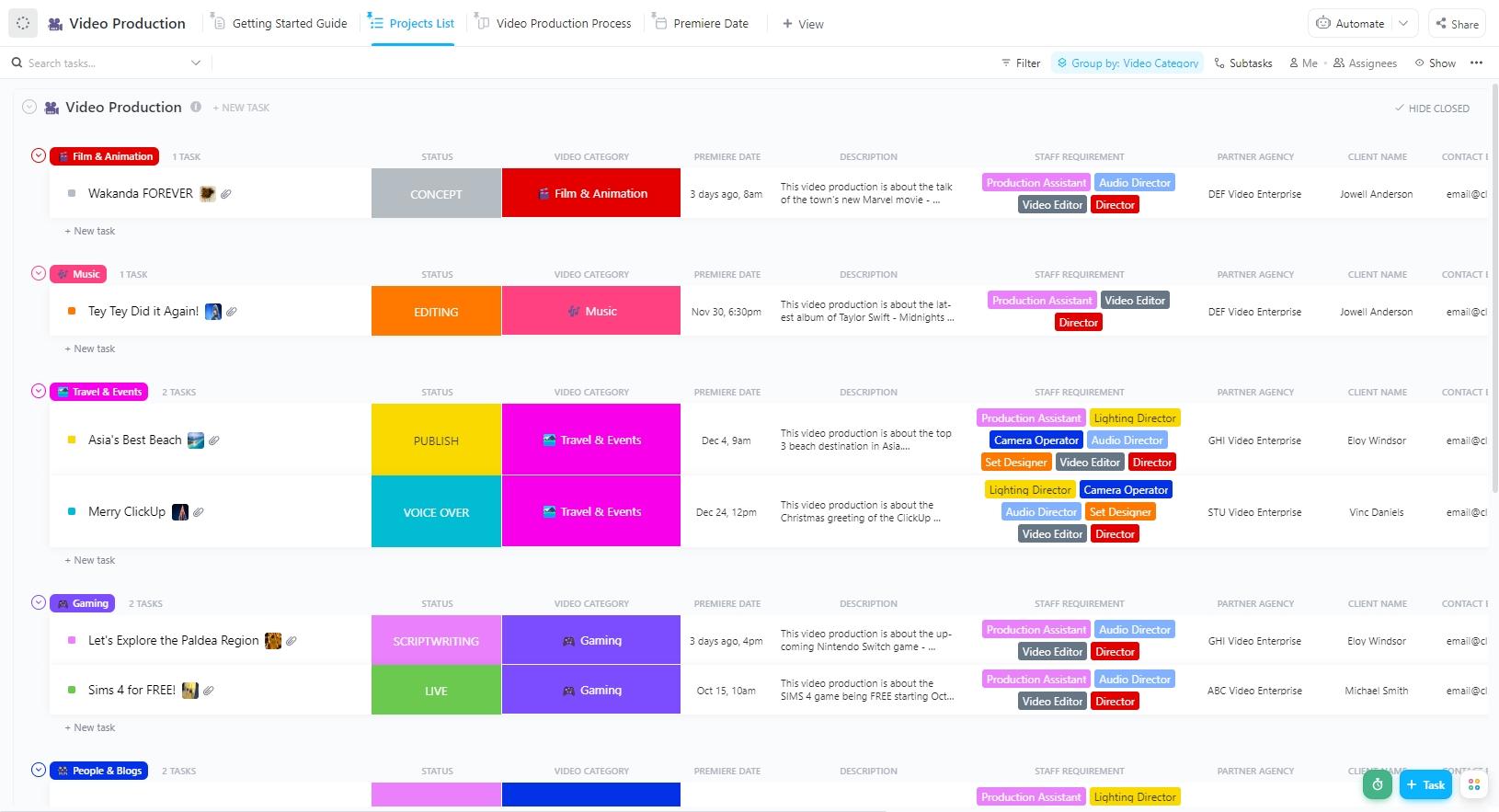Open the Asia's Best Beach thumbnail
This screenshot has height=812, width=1499.
click(x=196, y=440)
